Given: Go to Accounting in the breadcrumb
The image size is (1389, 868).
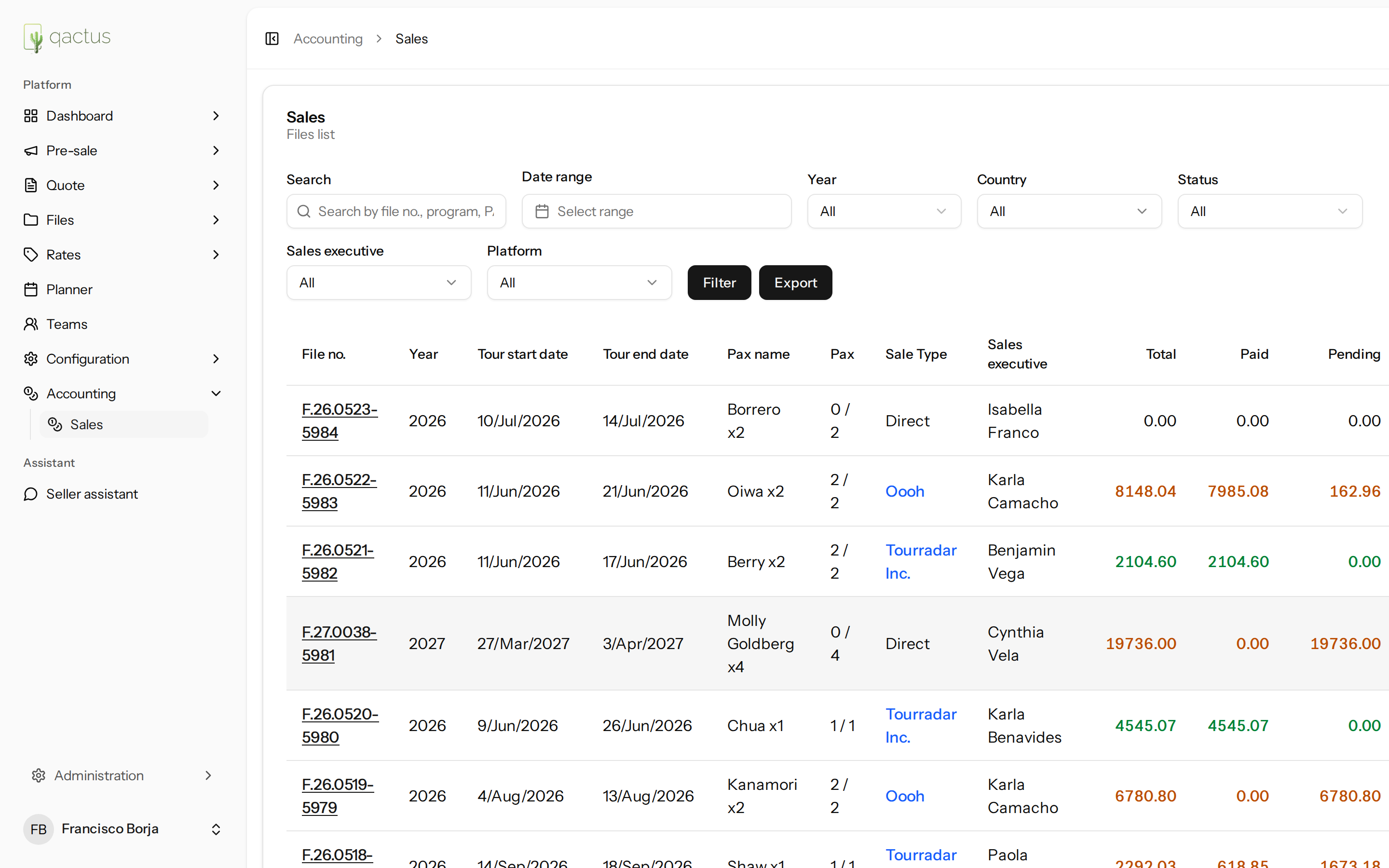Looking at the screenshot, I should (x=328, y=39).
